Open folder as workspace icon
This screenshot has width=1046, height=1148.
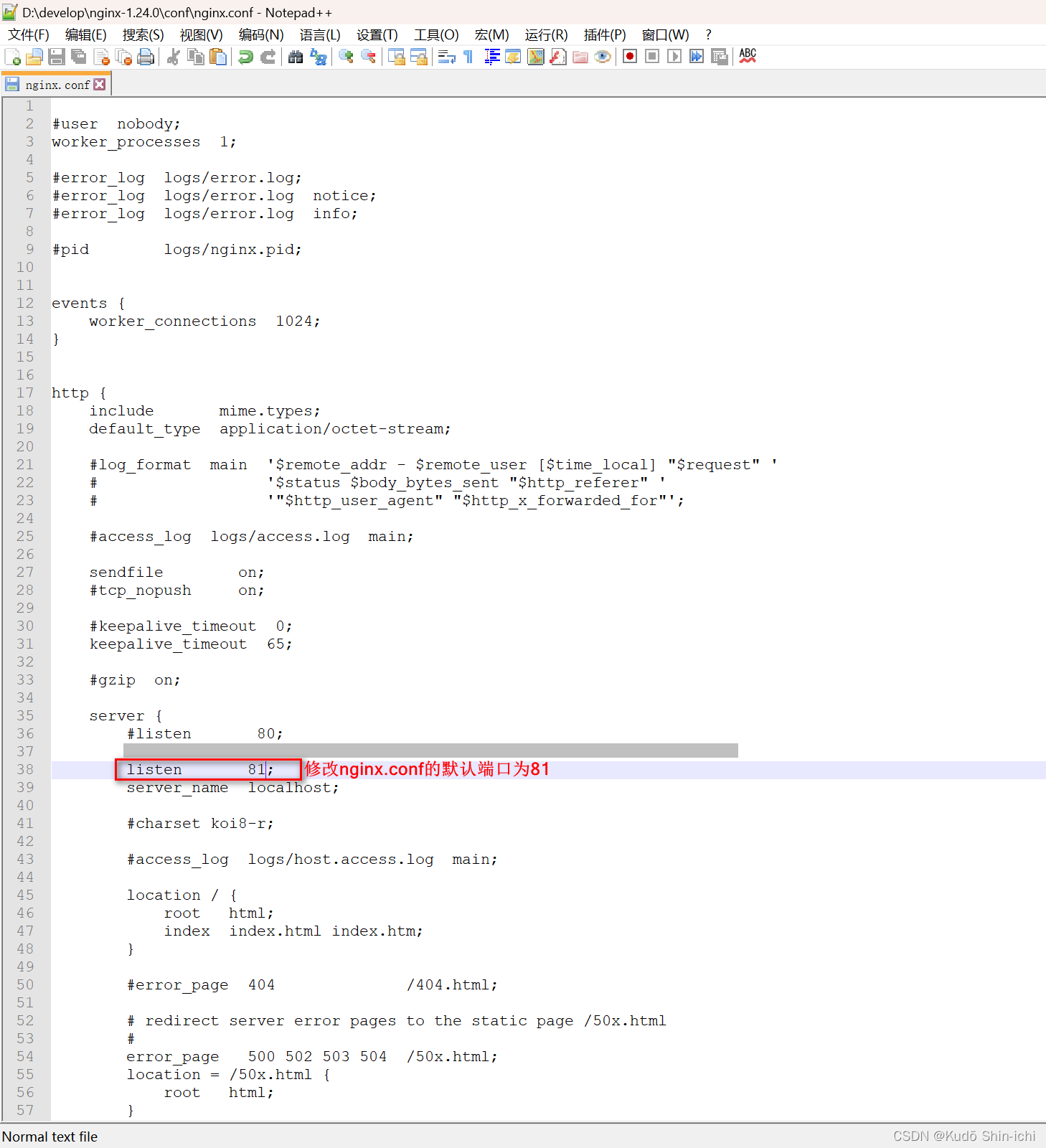(x=580, y=57)
